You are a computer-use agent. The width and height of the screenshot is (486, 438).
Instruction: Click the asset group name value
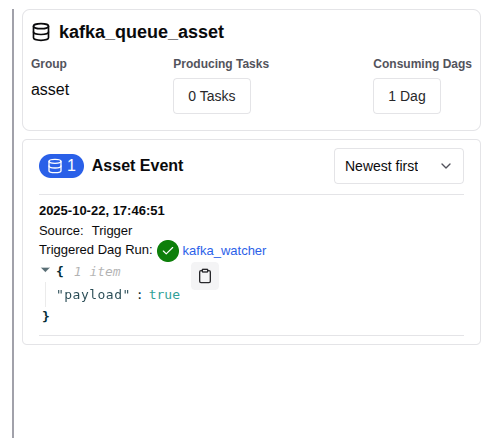pyautogui.click(x=50, y=90)
